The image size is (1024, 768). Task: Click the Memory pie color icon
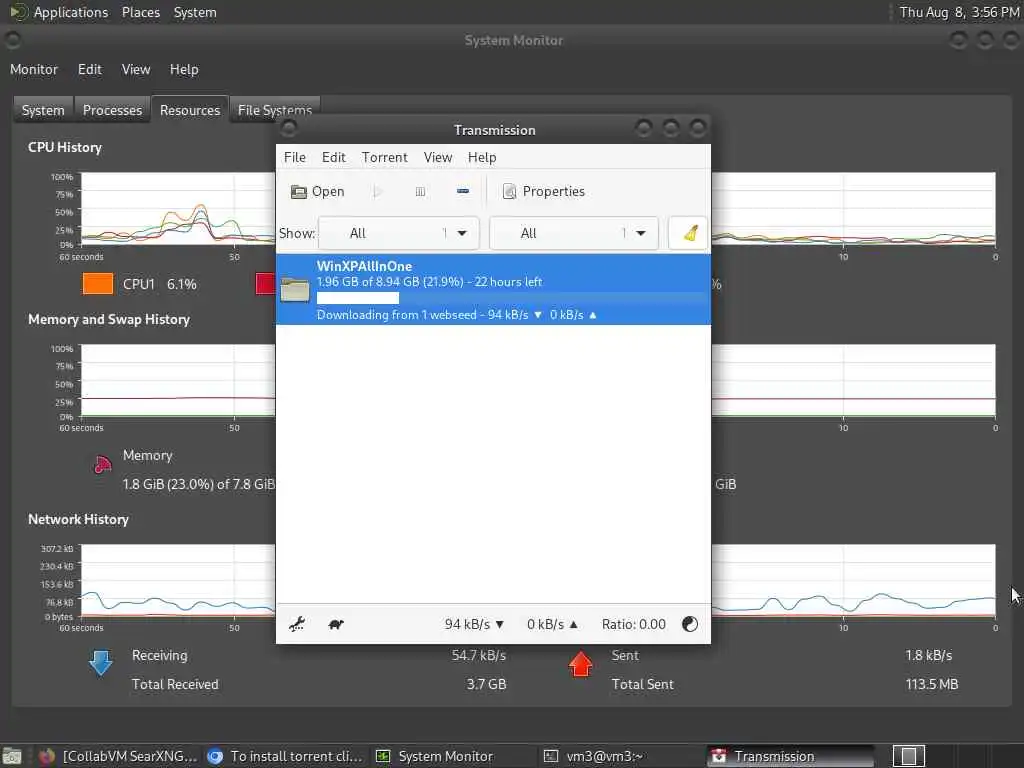pyautogui.click(x=103, y=464)
